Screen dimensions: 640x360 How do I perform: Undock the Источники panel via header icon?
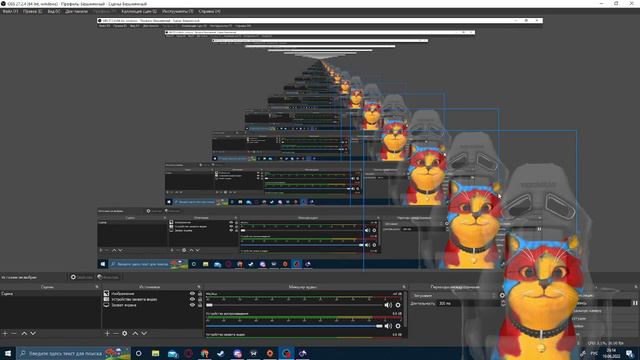tap(199, 287)
